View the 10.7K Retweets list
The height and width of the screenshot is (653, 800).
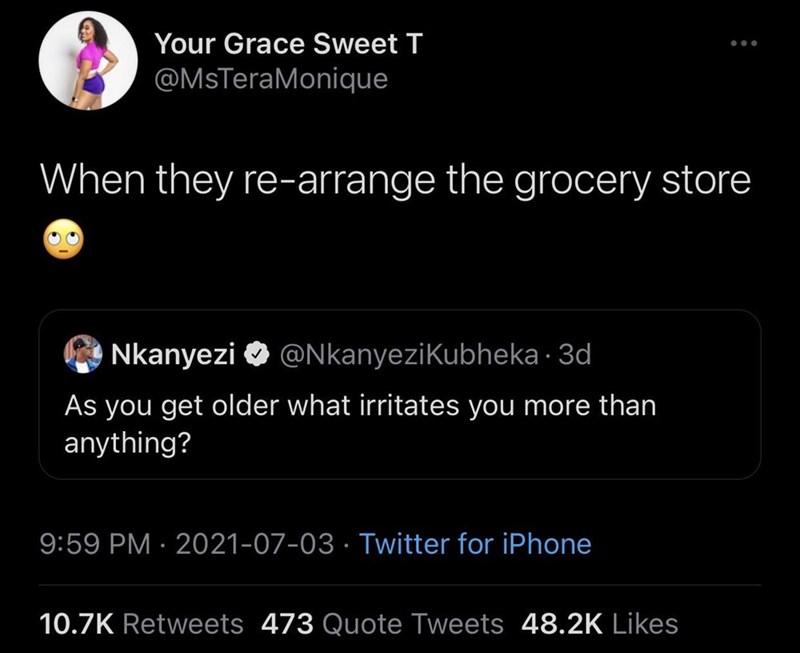[x=140, y=624]
